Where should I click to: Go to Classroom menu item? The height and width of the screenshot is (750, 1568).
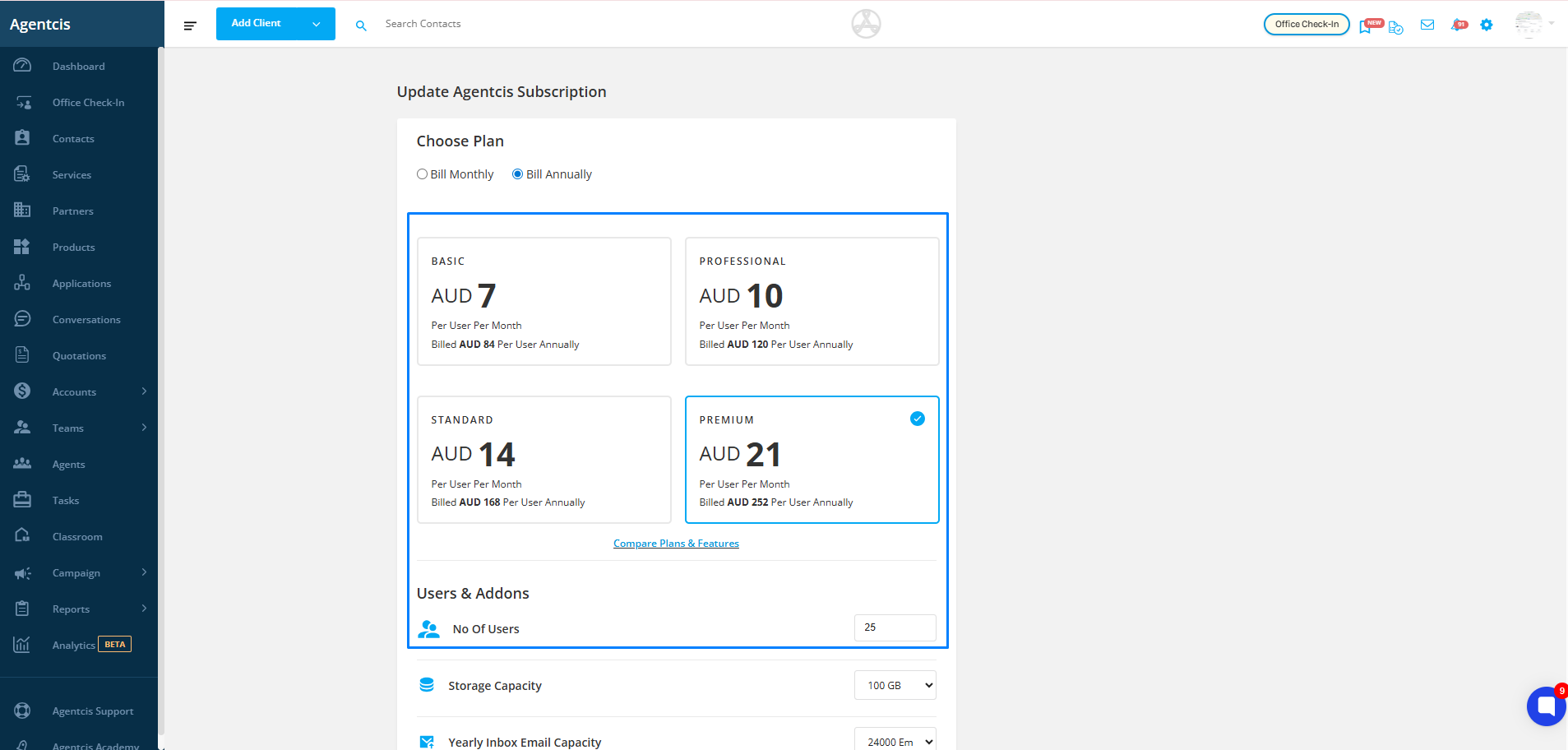point(77,537)
